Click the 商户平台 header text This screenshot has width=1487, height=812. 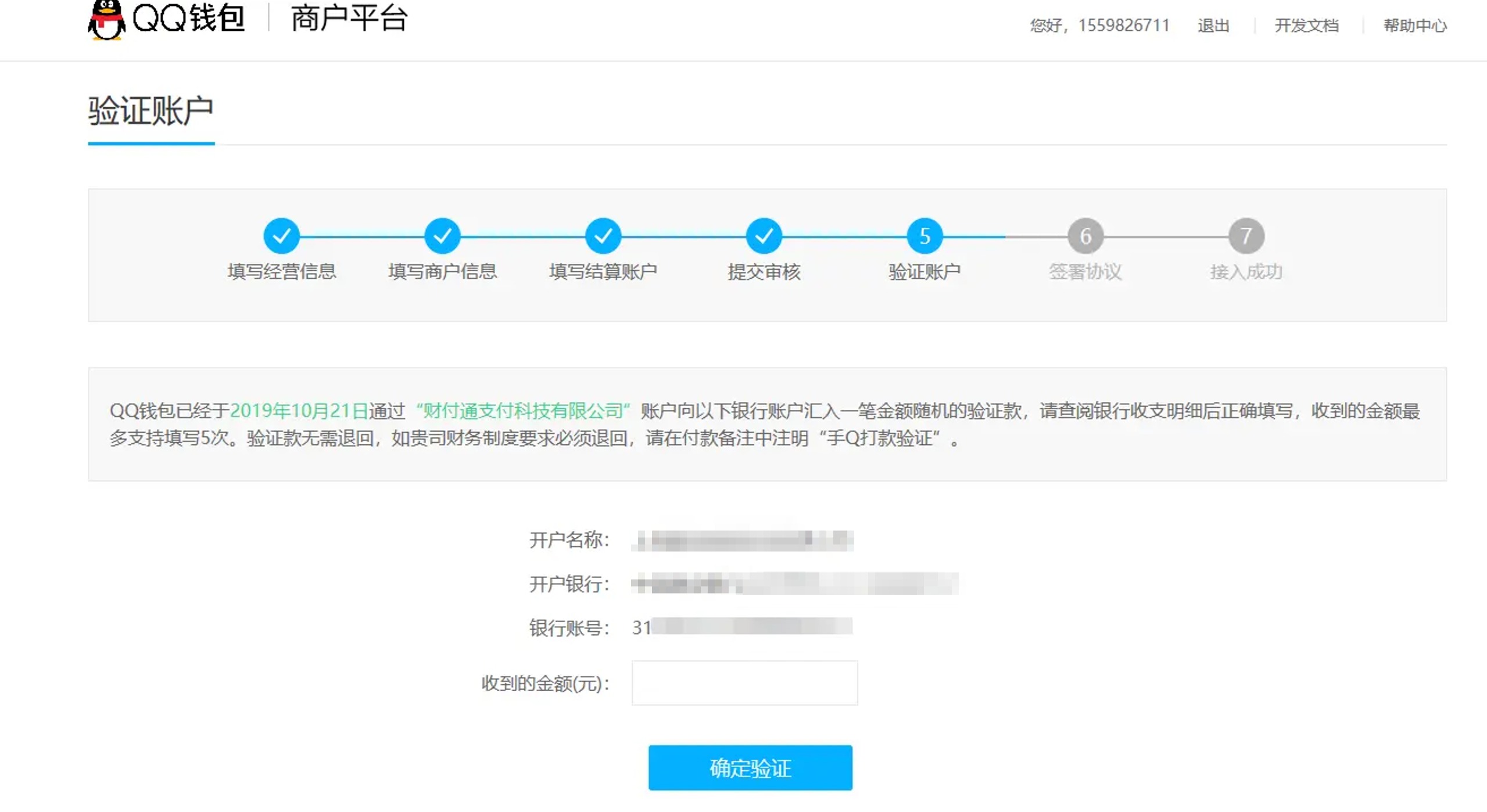(x=349, y=19)
